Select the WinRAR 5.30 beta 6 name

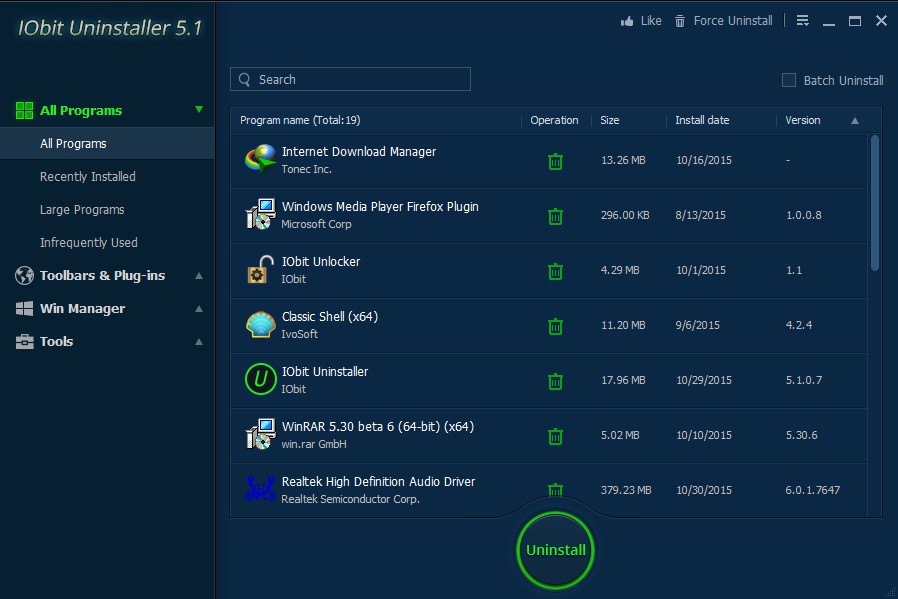pyautogui.click(x=377, y=427)
